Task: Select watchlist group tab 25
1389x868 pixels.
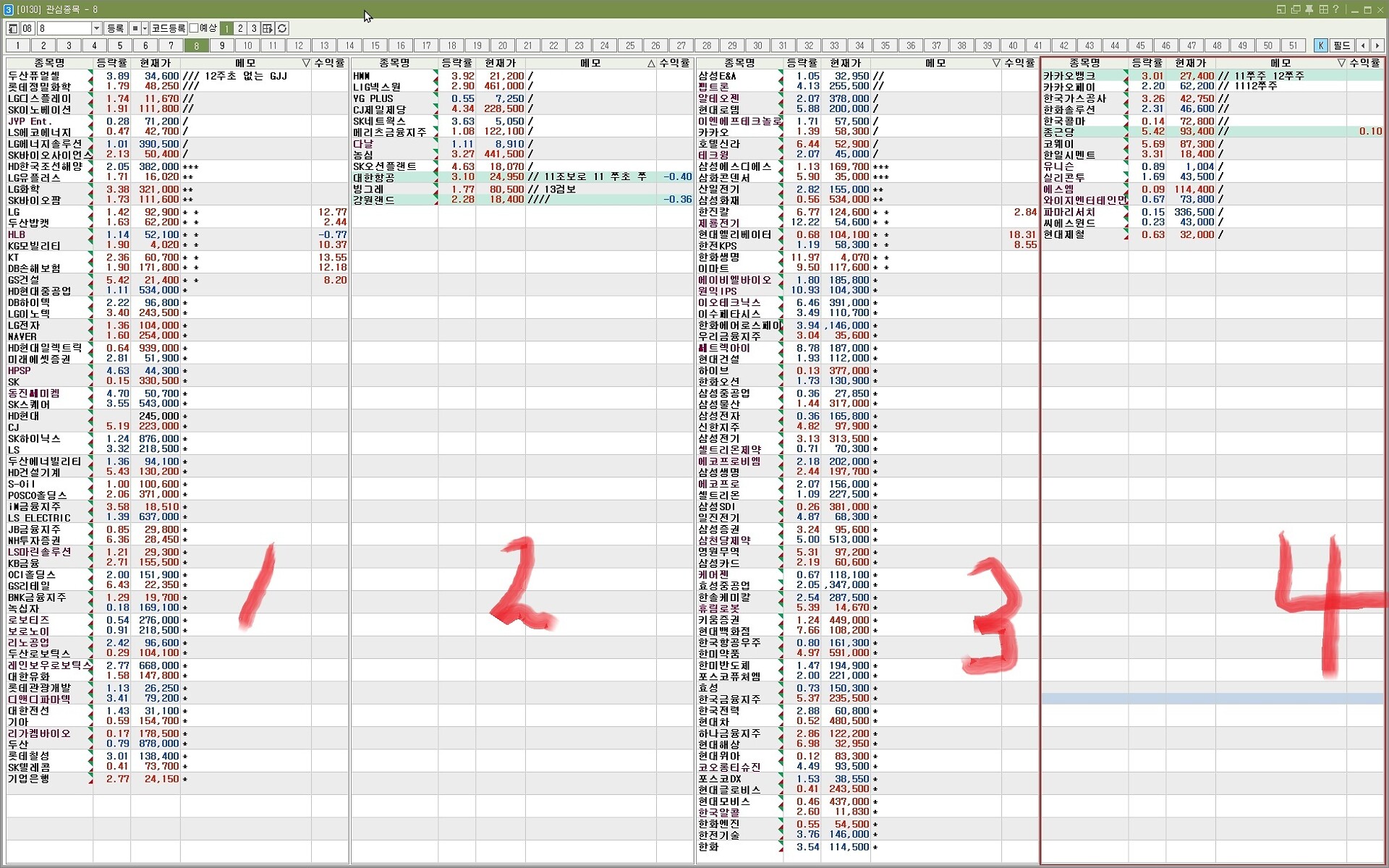Action: [629, 45]
